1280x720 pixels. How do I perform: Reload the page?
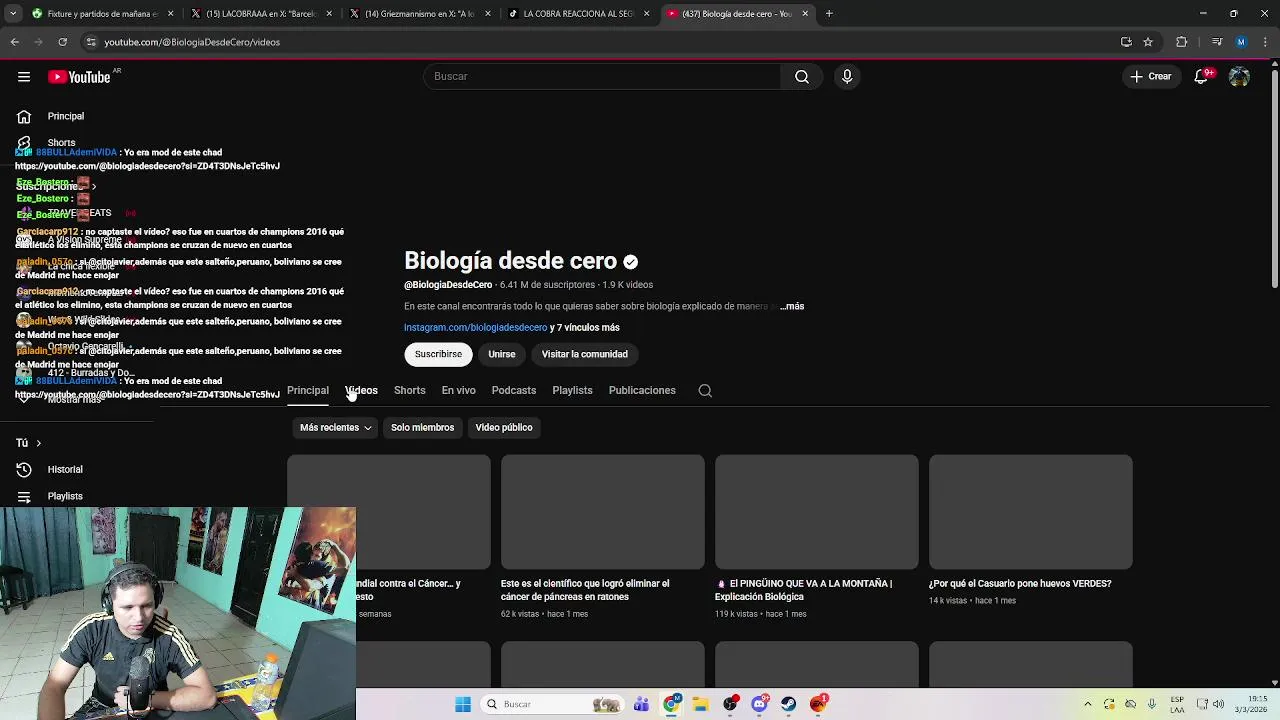[62, 42]
